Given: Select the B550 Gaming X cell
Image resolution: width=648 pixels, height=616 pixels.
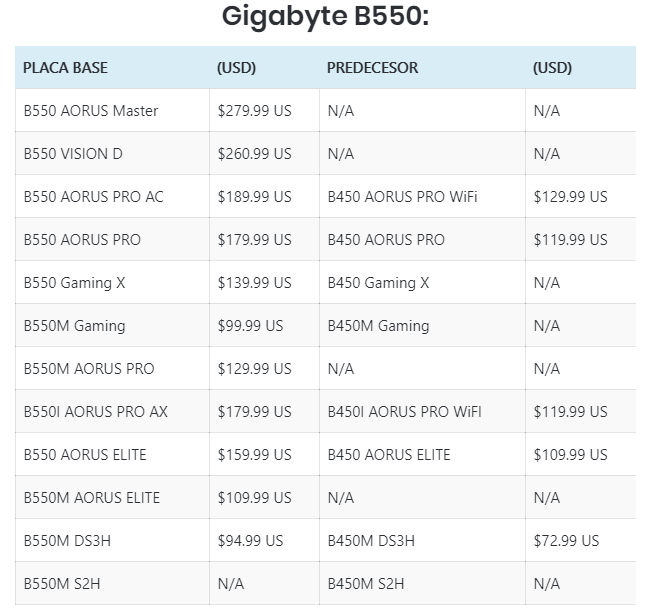Looking at the screenshot, I should [x=74, y=283].
